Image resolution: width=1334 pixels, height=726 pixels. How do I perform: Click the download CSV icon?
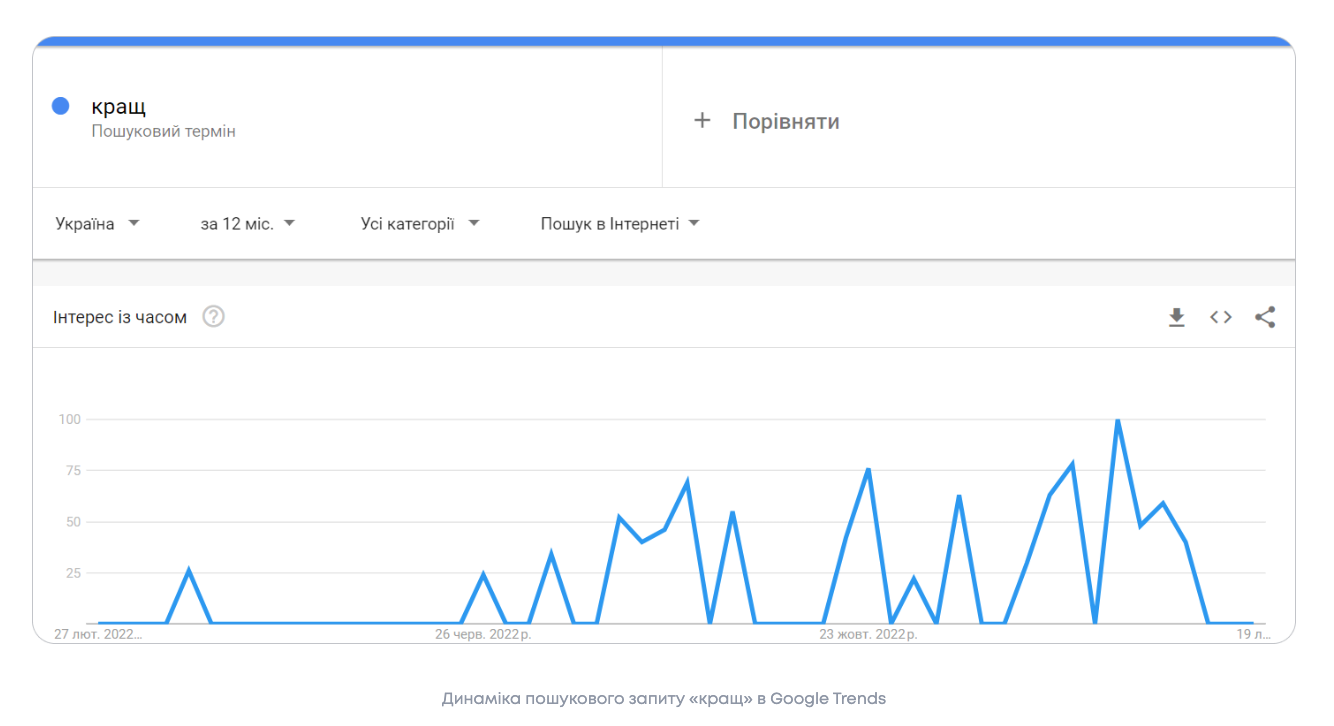tap(1177, 317)
